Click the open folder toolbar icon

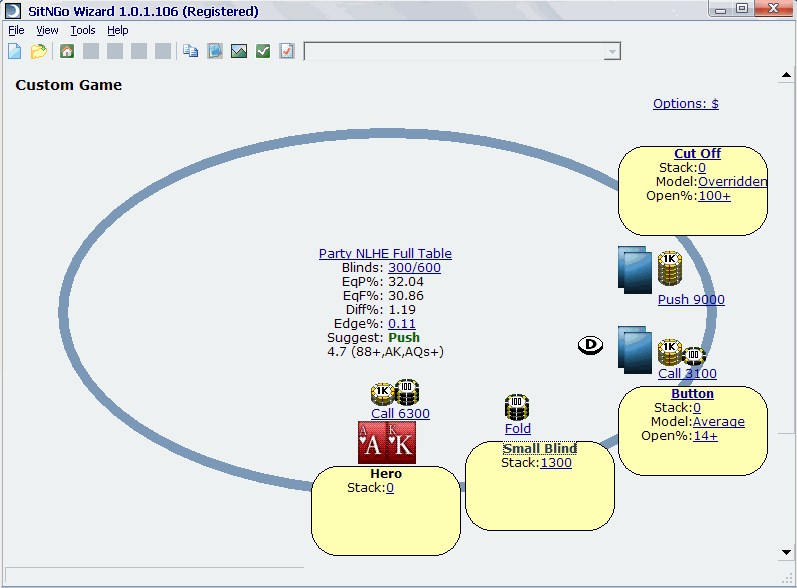38,51
